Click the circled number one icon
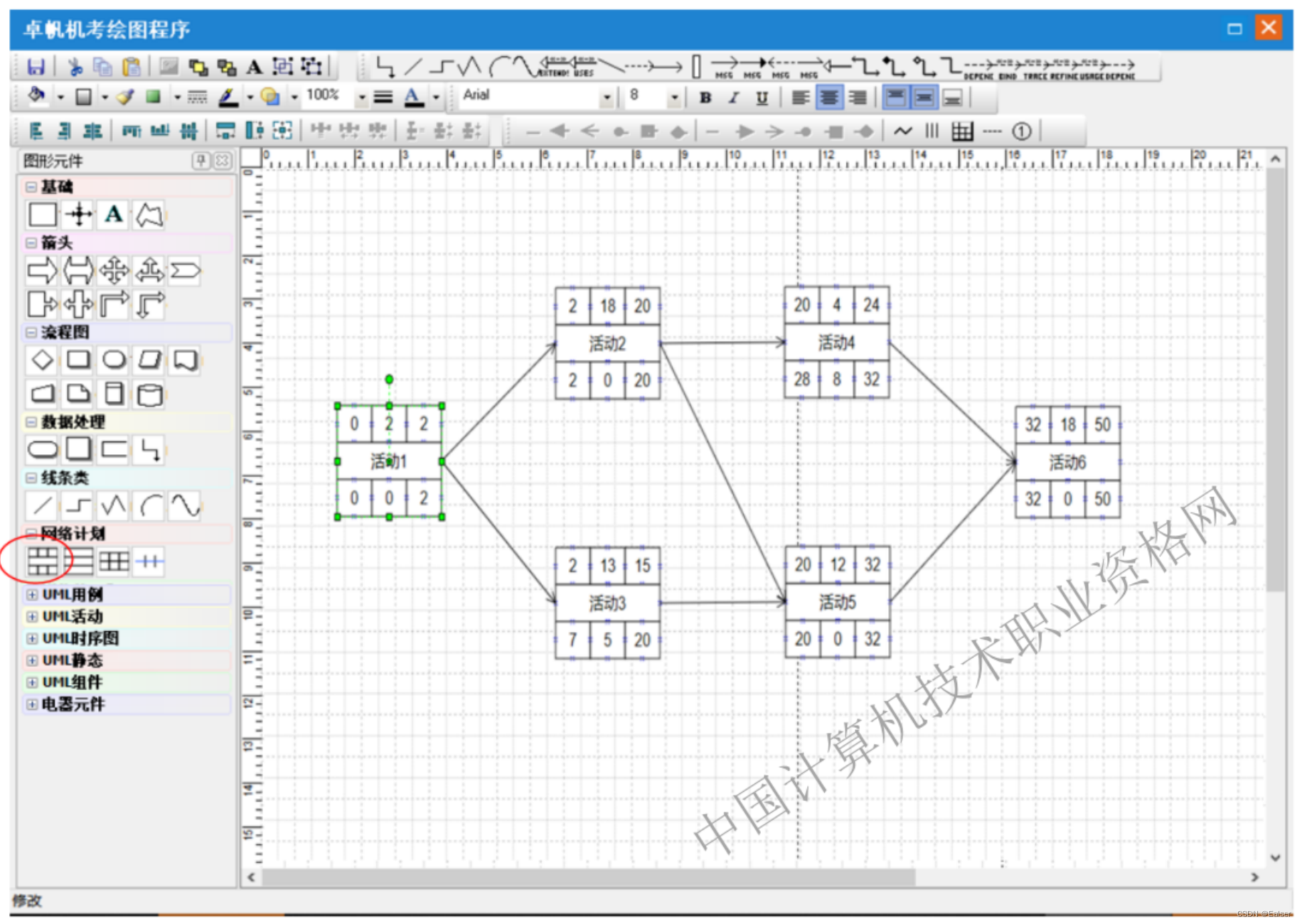This screenshot has height=924, width=1302. pos(1021,131)
